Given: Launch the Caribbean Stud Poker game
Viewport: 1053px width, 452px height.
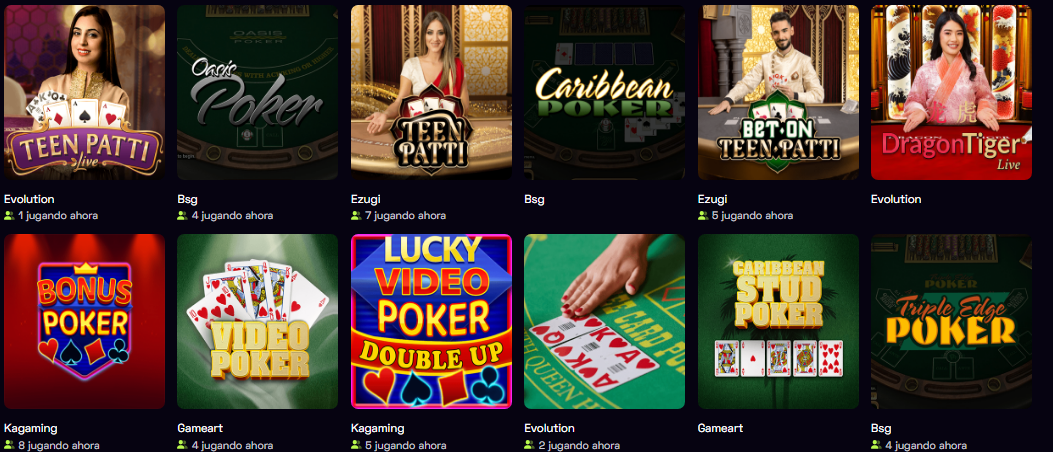Looking at the screenshot, I should click(x=778, y=322).
